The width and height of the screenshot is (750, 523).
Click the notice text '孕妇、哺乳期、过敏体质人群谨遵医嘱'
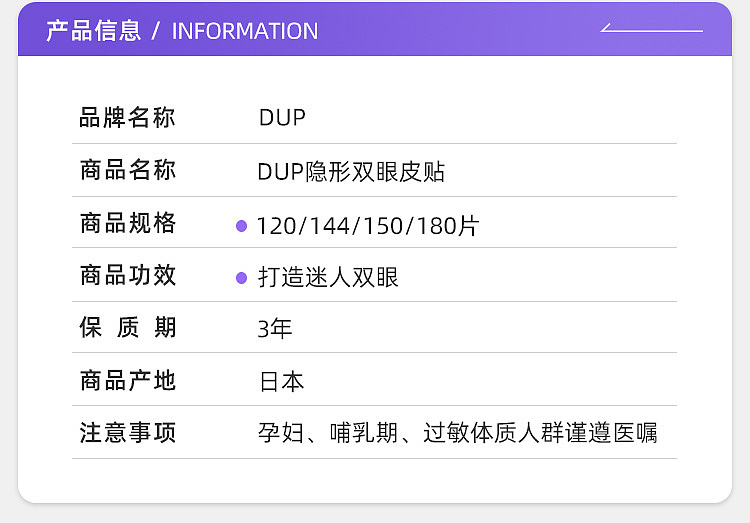coord(458,433)
